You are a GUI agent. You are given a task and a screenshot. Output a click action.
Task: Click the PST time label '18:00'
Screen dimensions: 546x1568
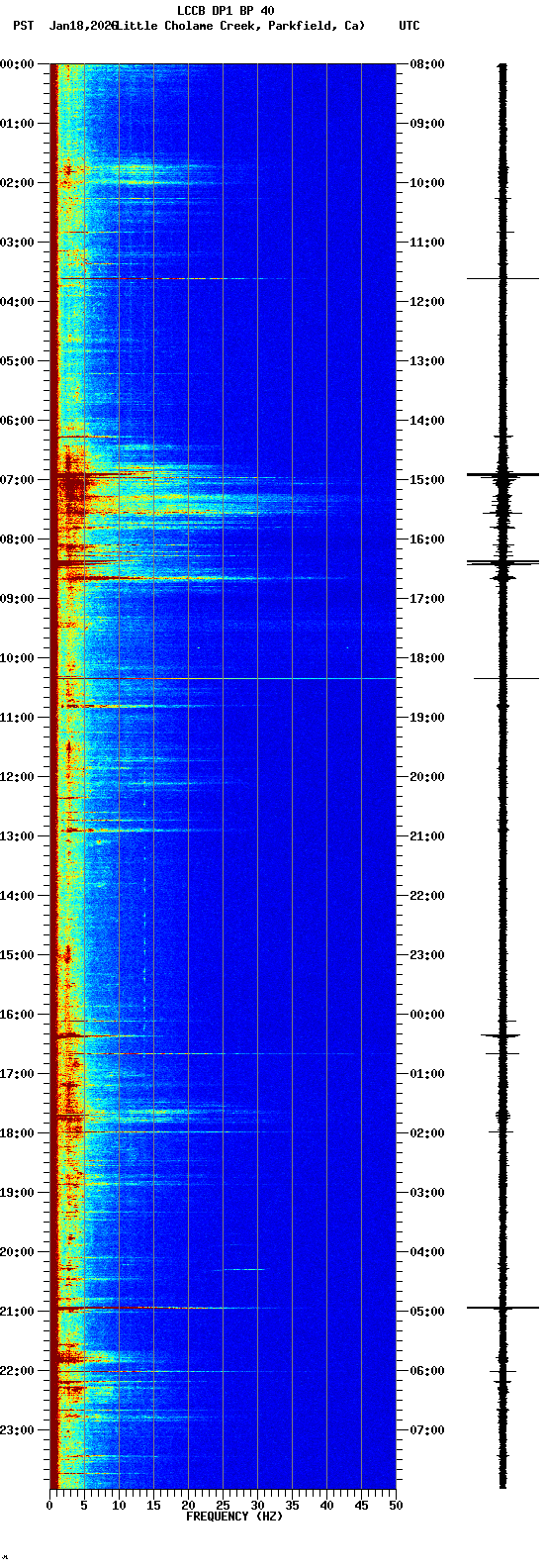(x=17, y=1133)
